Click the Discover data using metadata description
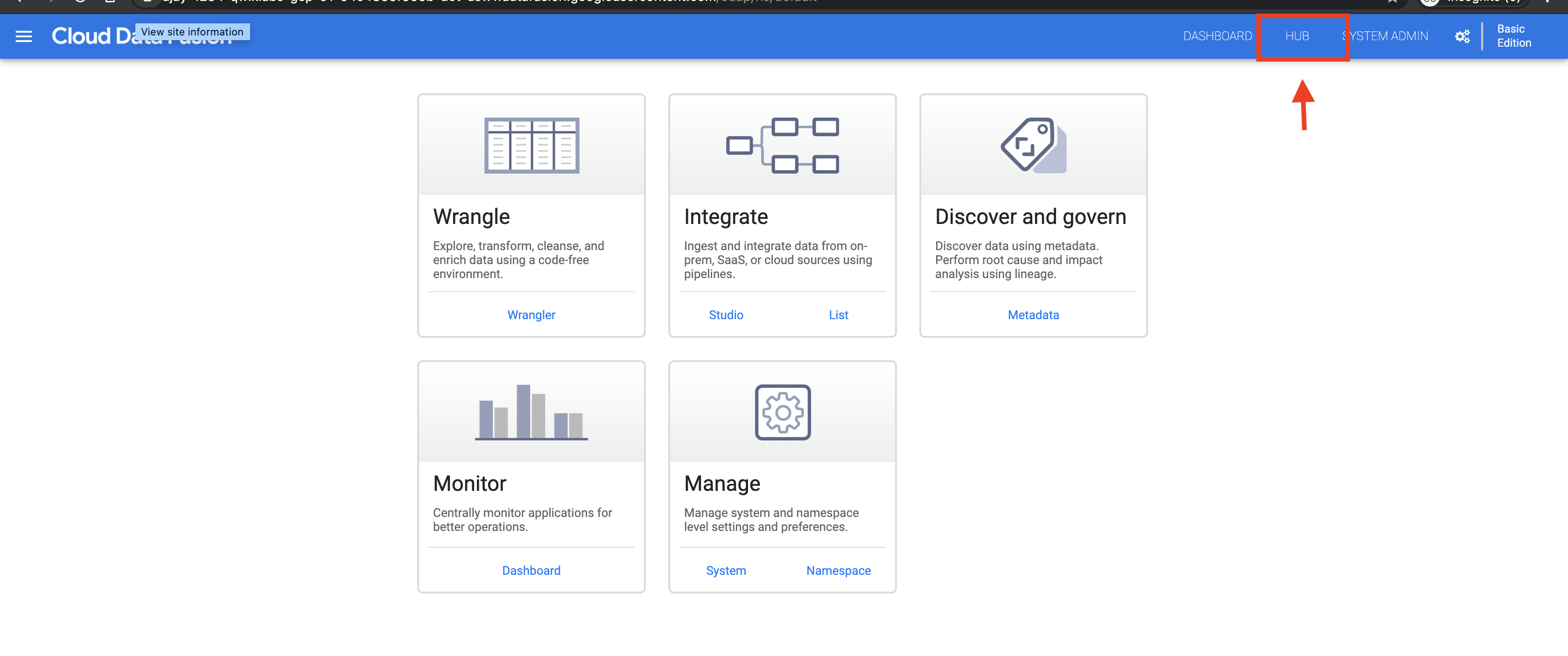Image resolution: width=1568 pixels, height=656 pixels. pos(1019,260)
